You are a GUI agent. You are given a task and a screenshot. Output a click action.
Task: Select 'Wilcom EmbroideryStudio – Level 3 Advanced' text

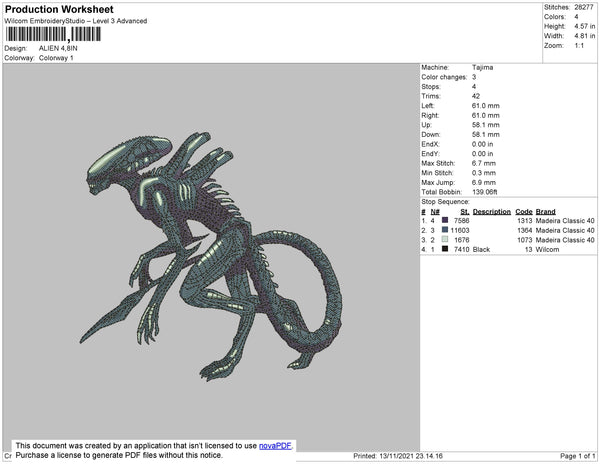pyautogui.click(x=76, y=21)
